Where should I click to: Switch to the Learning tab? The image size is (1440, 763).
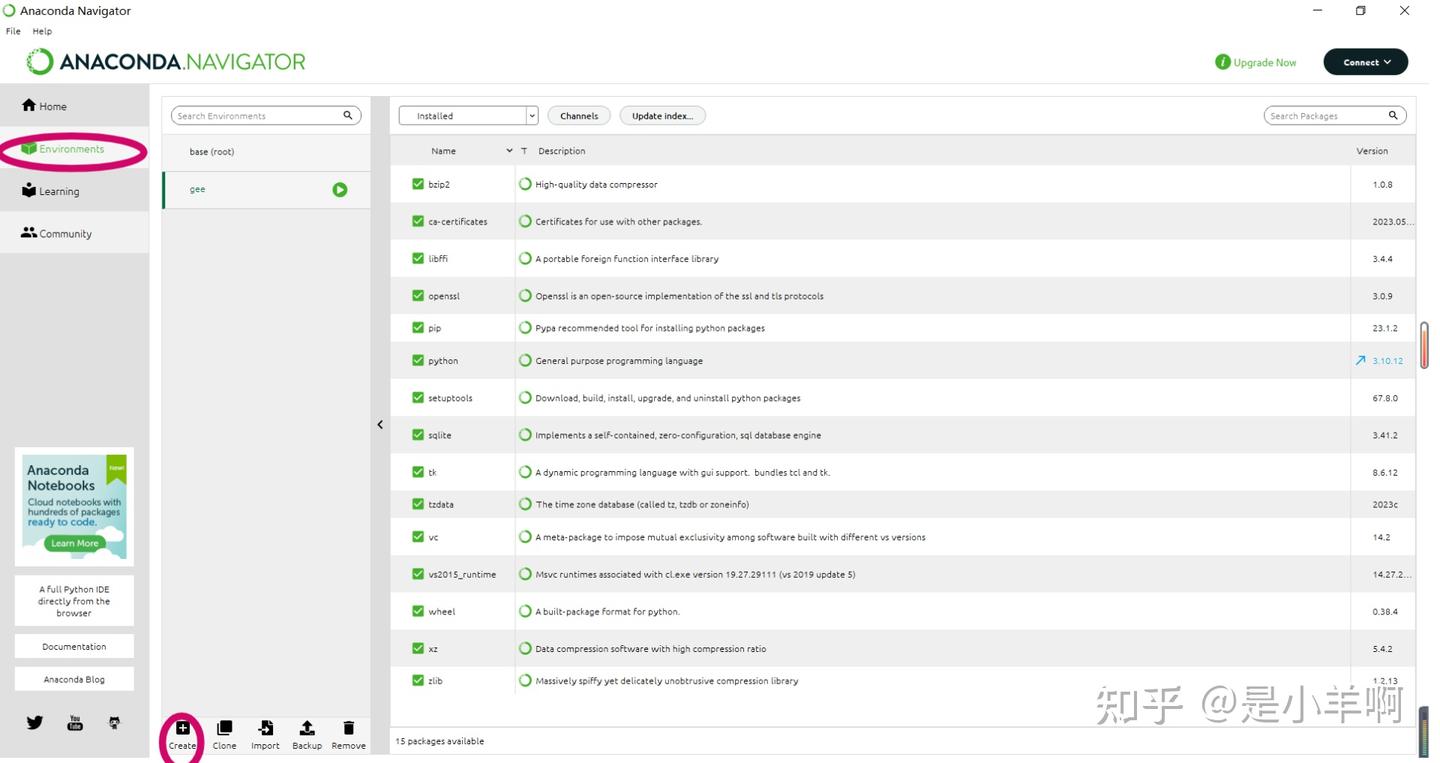[x=59, y=191]
